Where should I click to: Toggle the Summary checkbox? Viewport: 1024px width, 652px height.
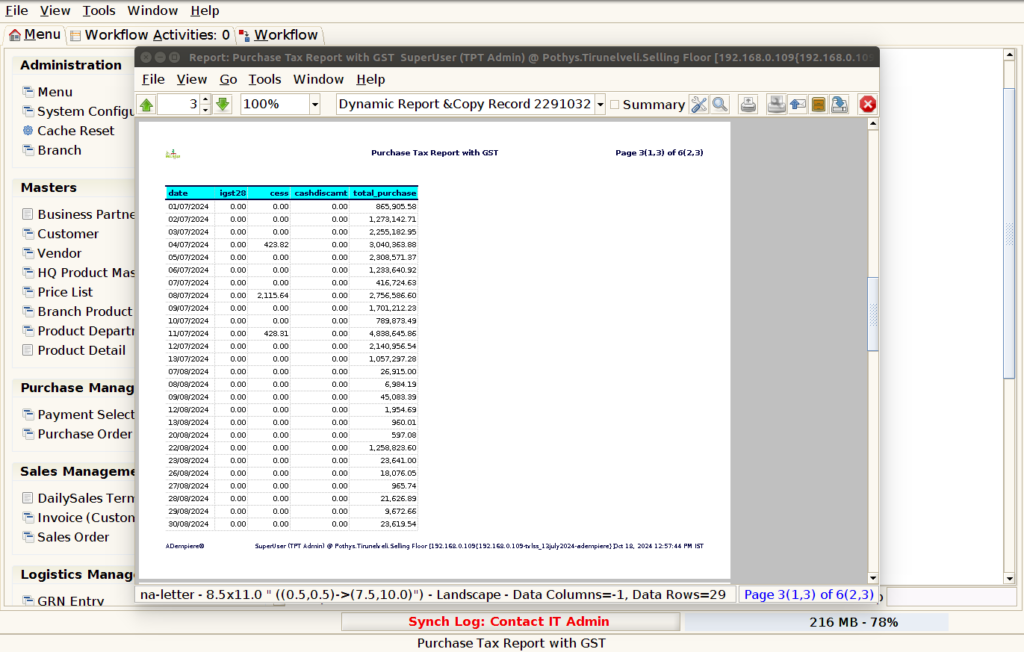coord(615,105)
